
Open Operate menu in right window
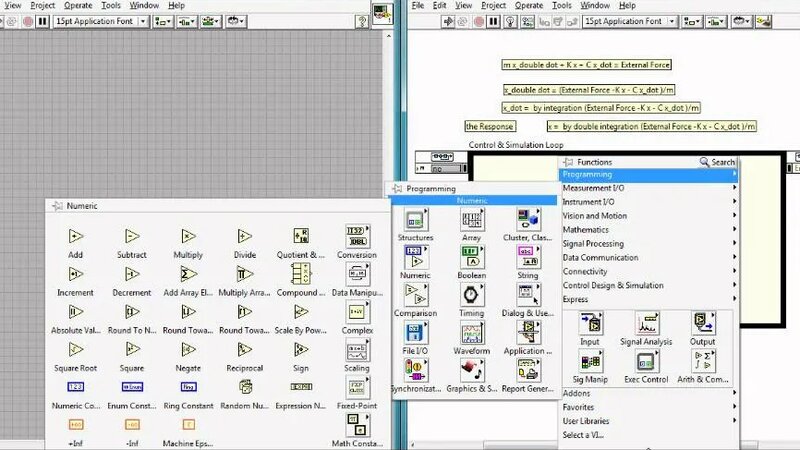(x=529, y=5)
